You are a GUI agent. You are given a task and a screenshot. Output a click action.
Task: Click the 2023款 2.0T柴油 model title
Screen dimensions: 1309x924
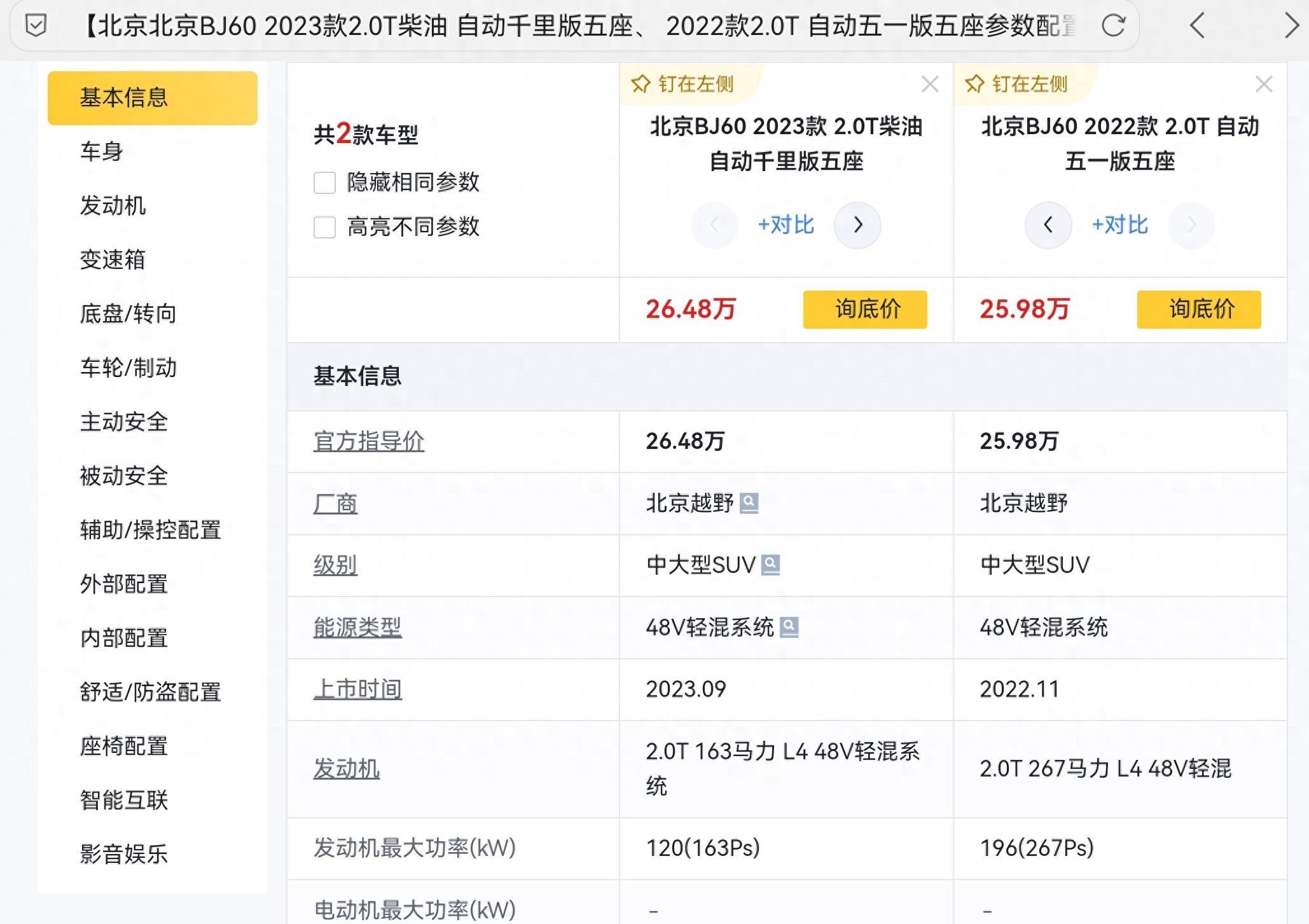(786, 144)
